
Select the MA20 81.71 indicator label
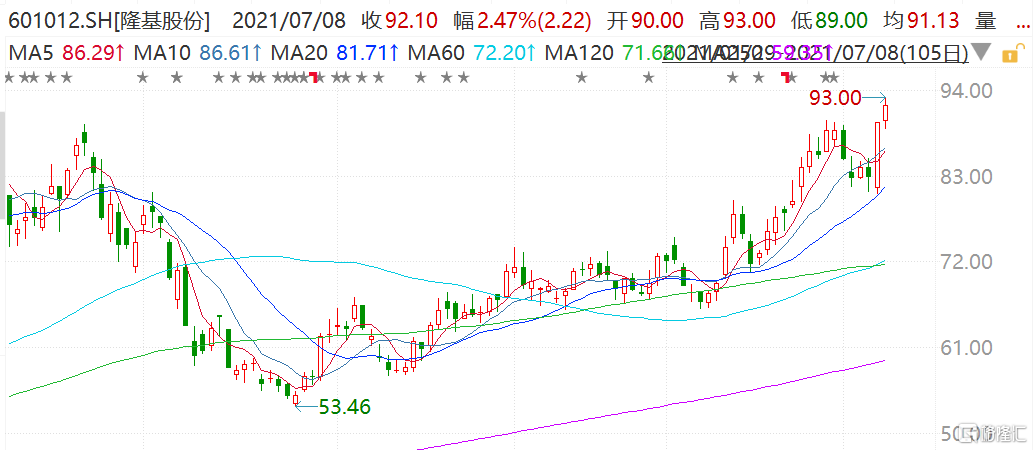pos(335,51)
